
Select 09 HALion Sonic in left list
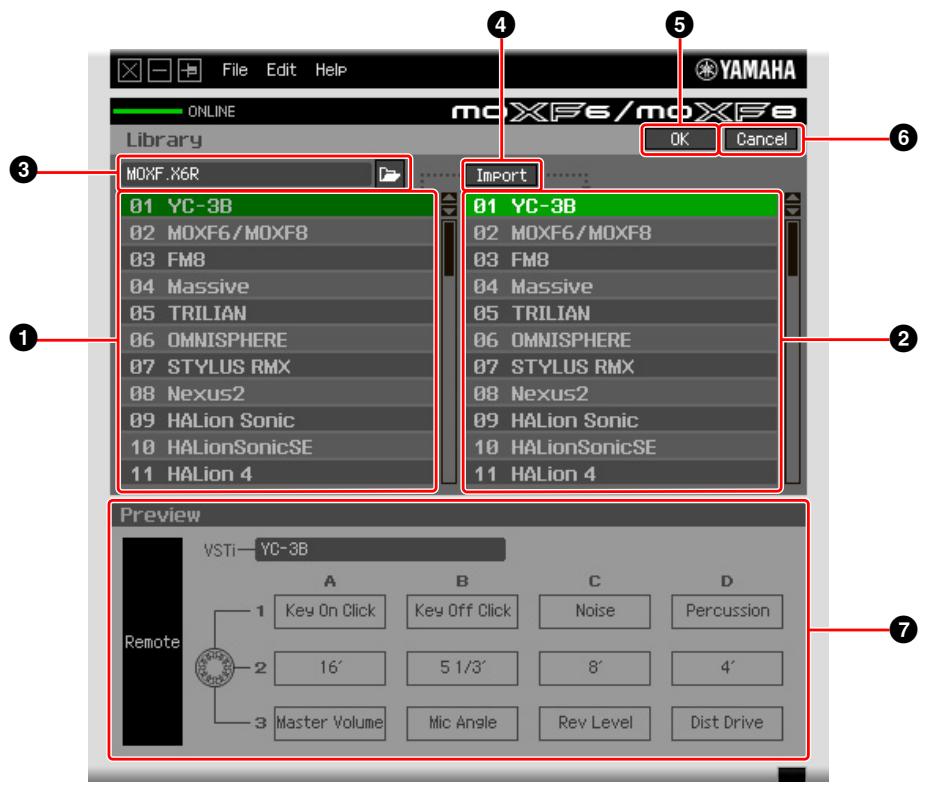277,420
